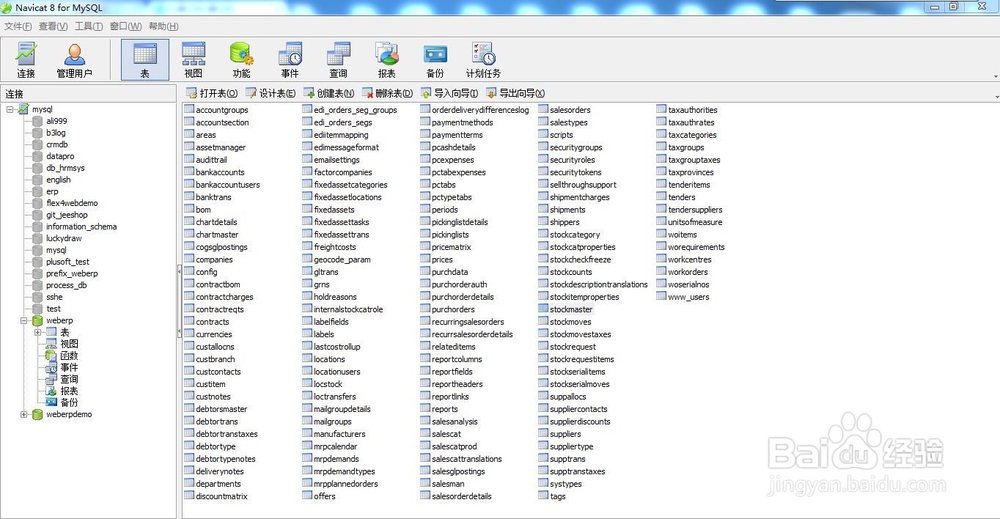The width and height of the screenshot is (1000, 519).
Task: Select the stockdescriptiontranslations table
Action: pyautogui.click(x=598, y=284)
